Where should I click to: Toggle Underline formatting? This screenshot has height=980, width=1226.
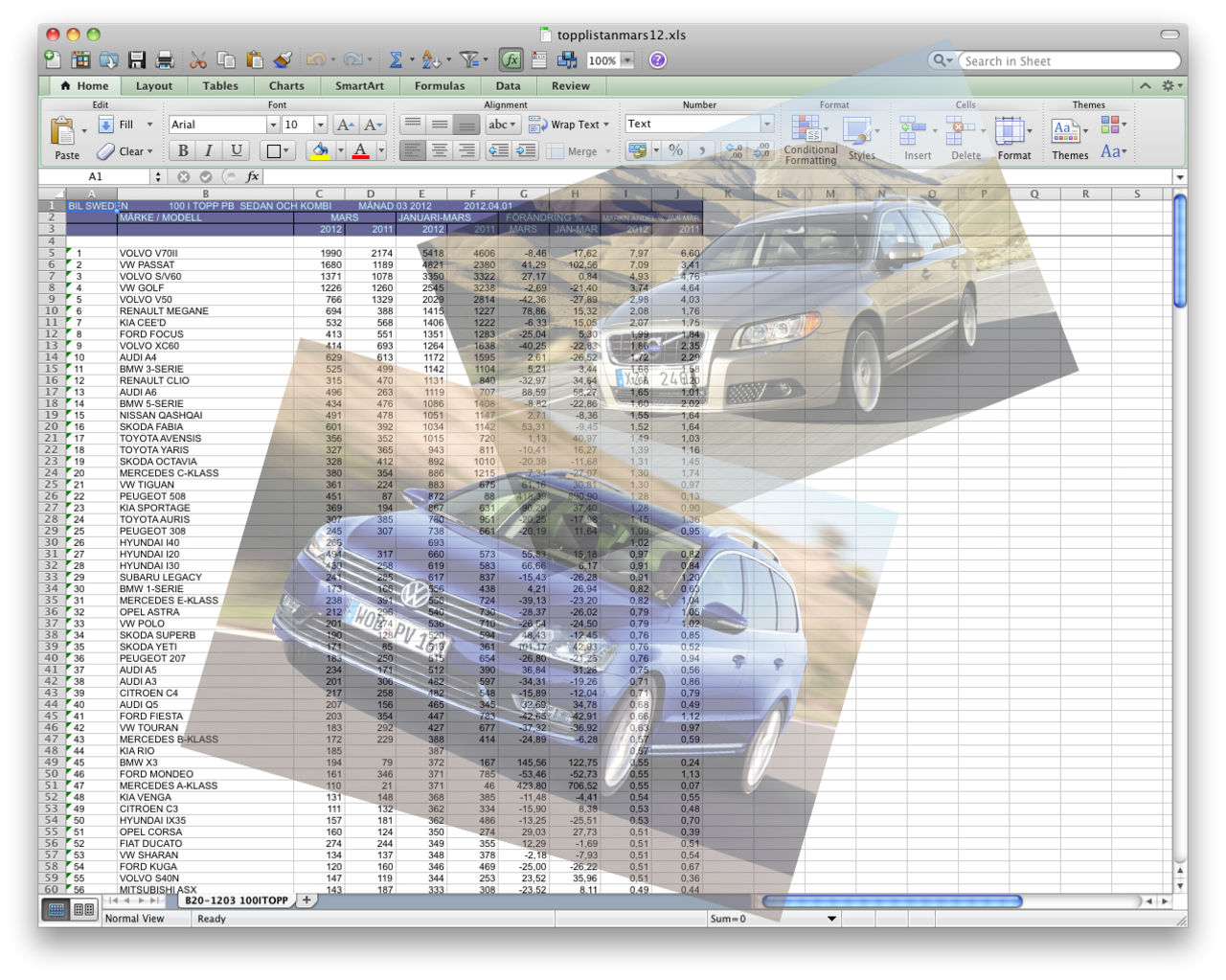pos(236,150)
